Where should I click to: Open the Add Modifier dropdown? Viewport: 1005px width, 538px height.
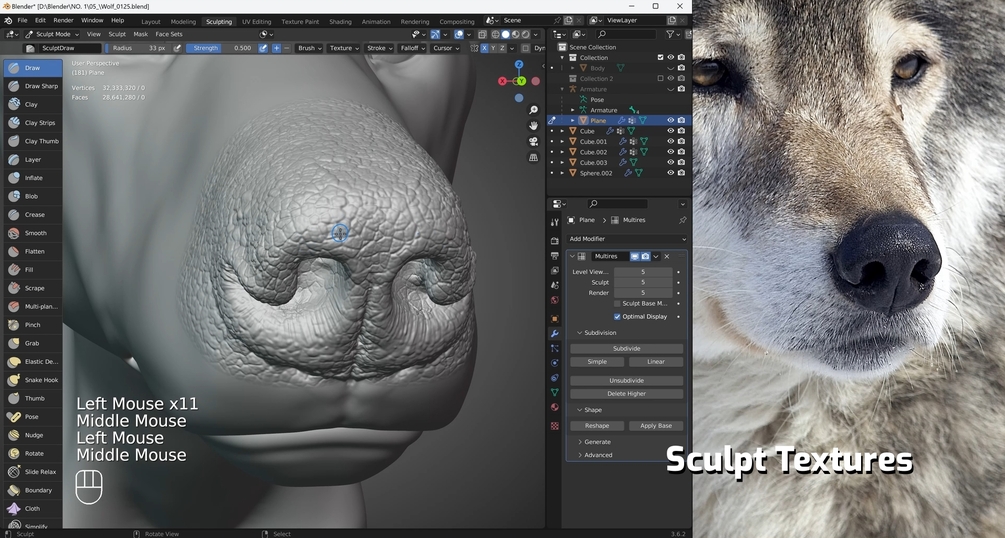click(x=626, y=239)
